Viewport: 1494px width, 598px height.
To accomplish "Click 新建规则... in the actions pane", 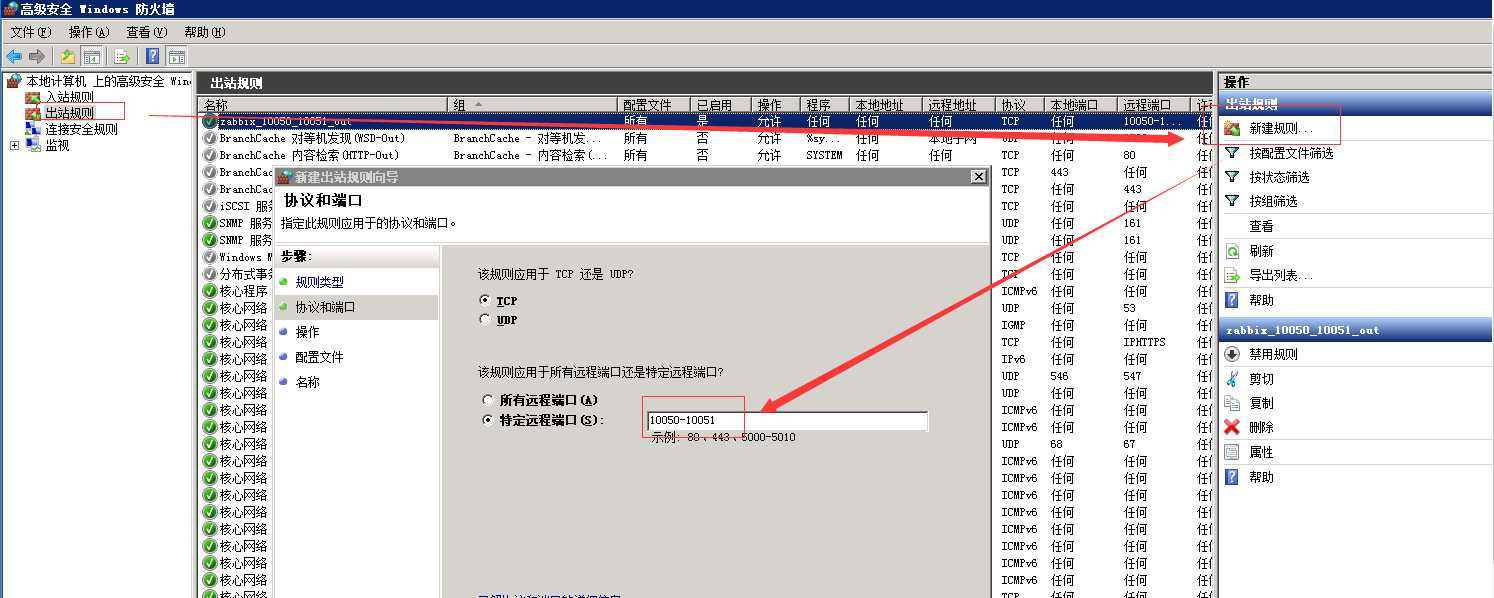I will click(1280, 129).
